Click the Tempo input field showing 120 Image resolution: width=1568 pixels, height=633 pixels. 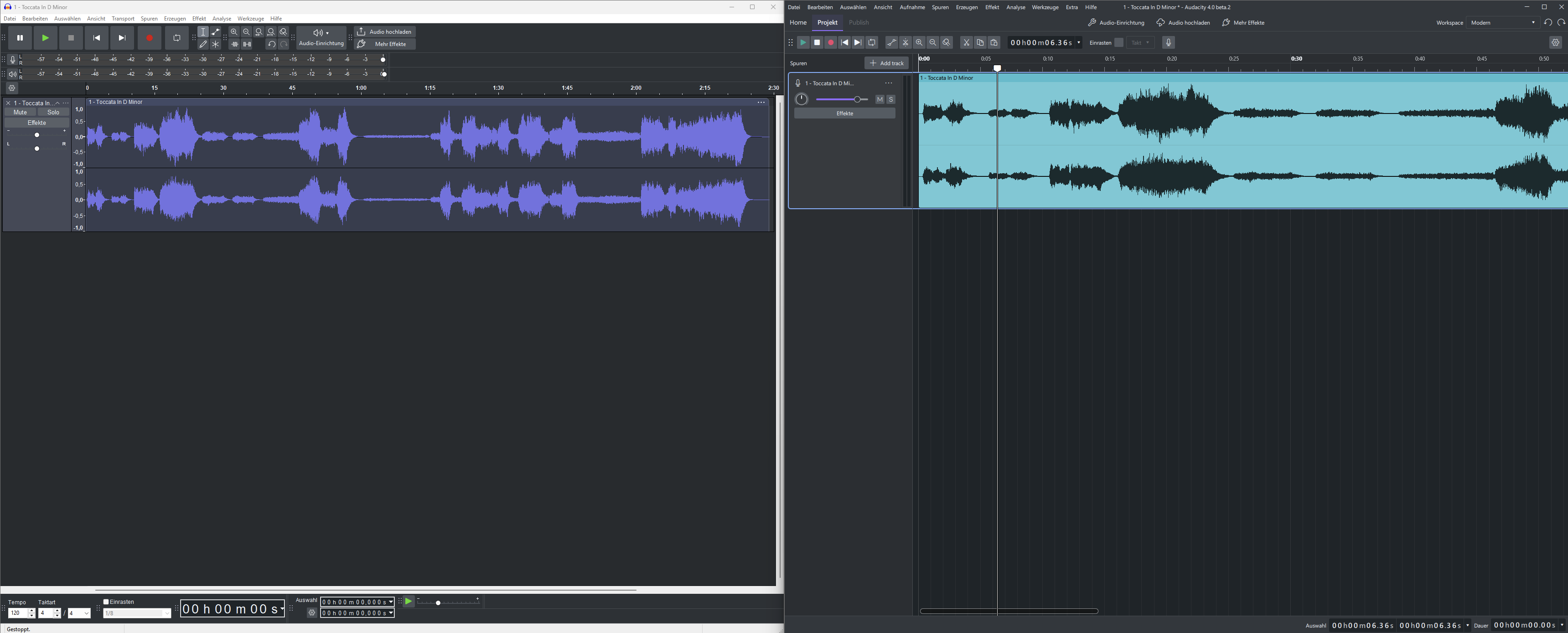(x=18, y=613)
